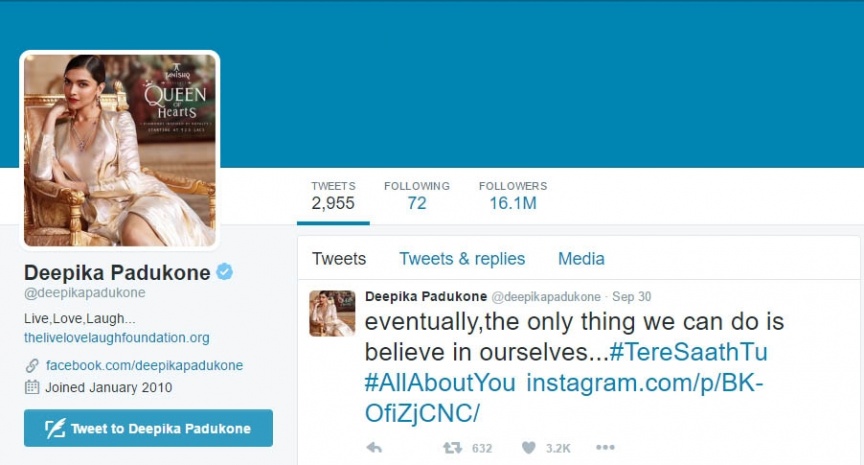Select the Tweets tab in the timeline
The image size is (864, 465).
click(339, 258)
